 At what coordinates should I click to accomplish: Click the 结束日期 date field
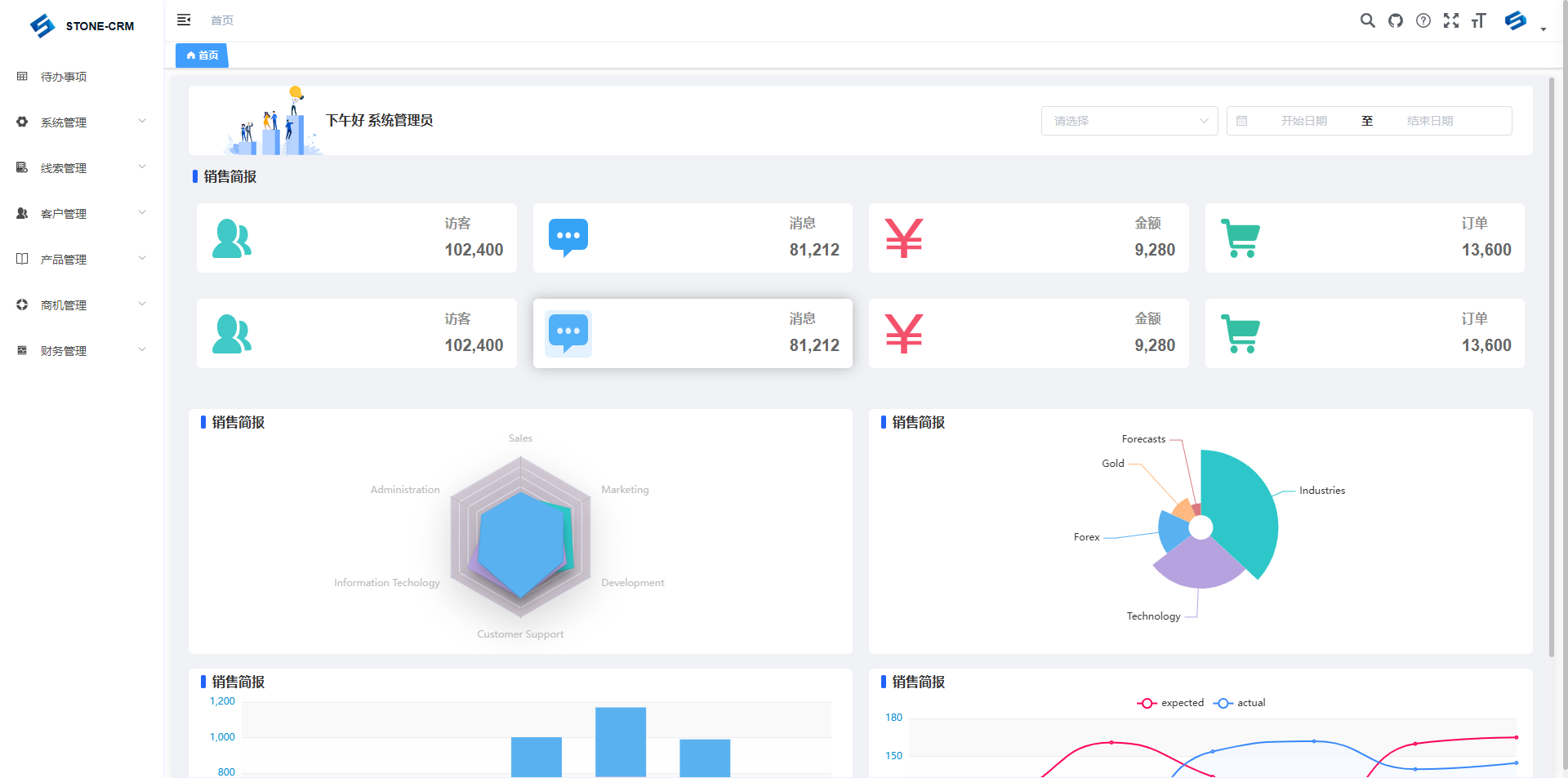(1430, 121)
